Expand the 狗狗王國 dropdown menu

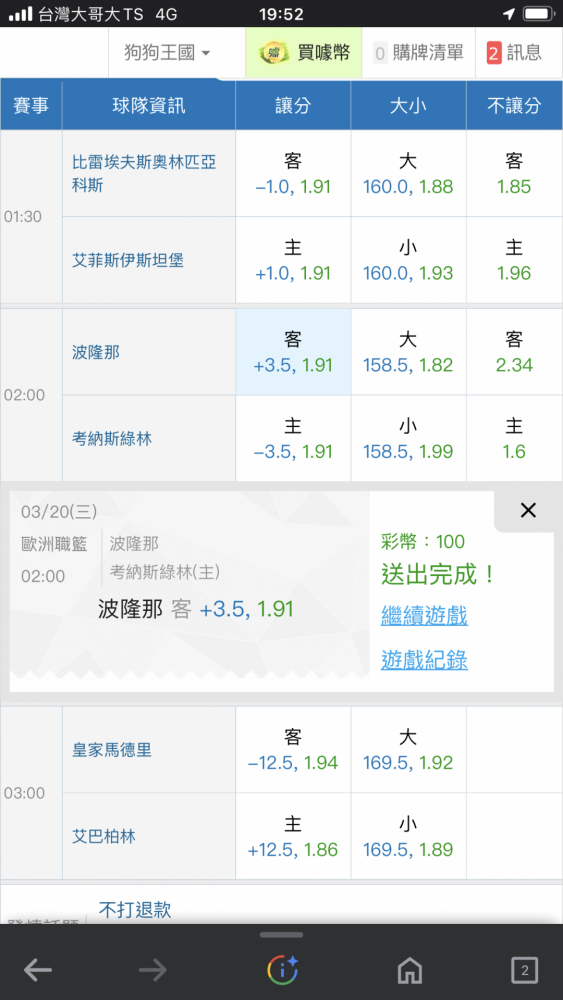168,53
